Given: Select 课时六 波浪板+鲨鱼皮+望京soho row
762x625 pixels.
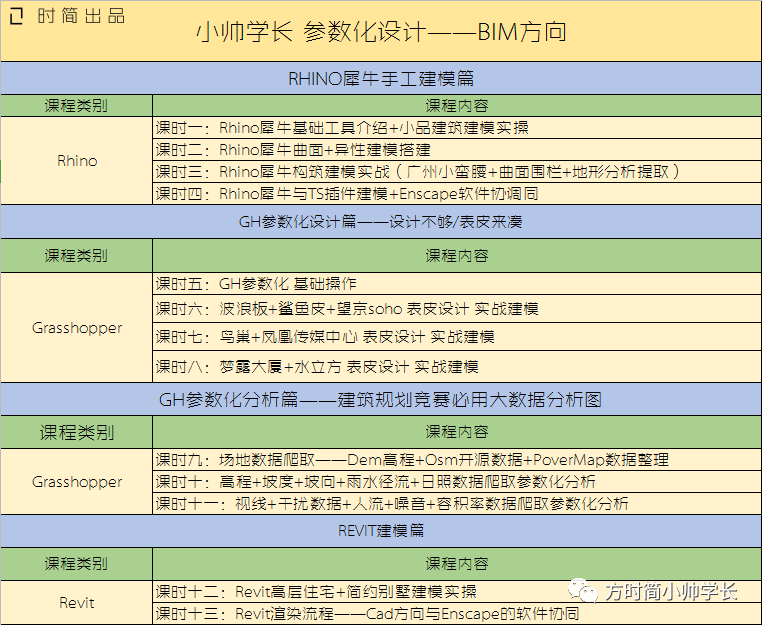Looking at the screenshot, I should [x=457, y=309].
